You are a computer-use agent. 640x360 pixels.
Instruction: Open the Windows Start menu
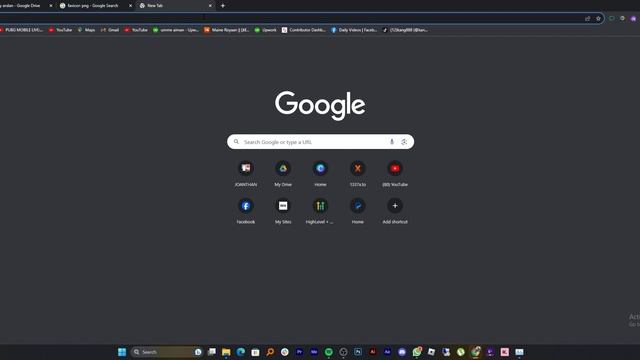pyautogui.click(x=122, y=352)
